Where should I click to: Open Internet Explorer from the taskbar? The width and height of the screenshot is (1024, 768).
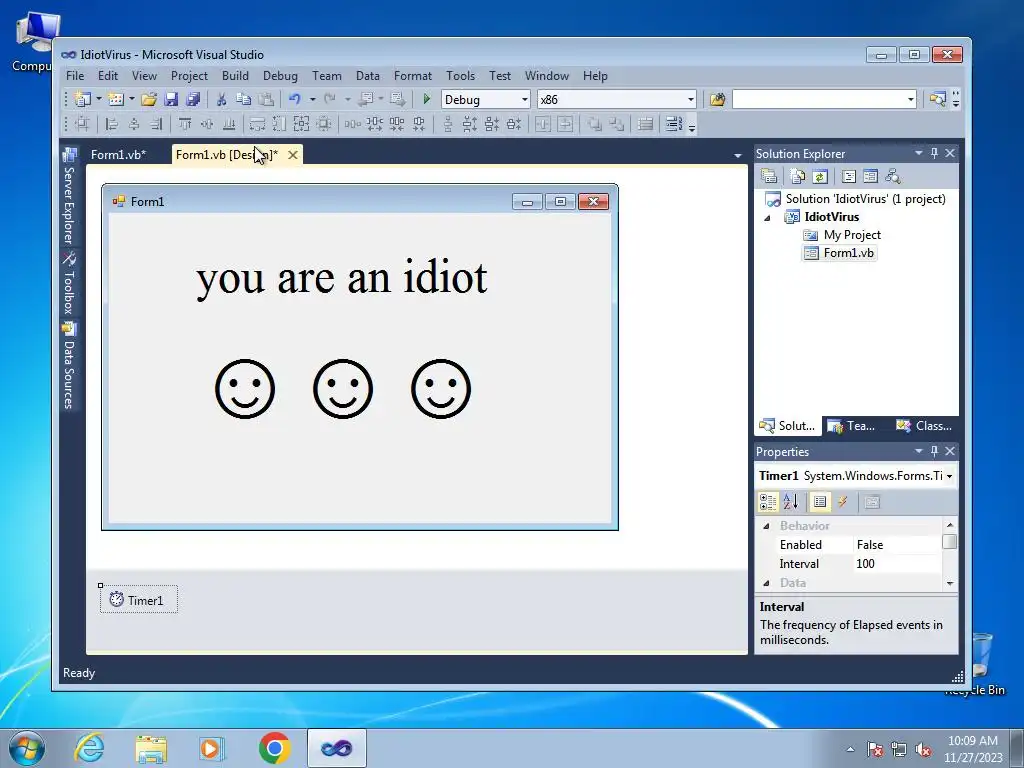pyautogui.click(x=89, y=748)
